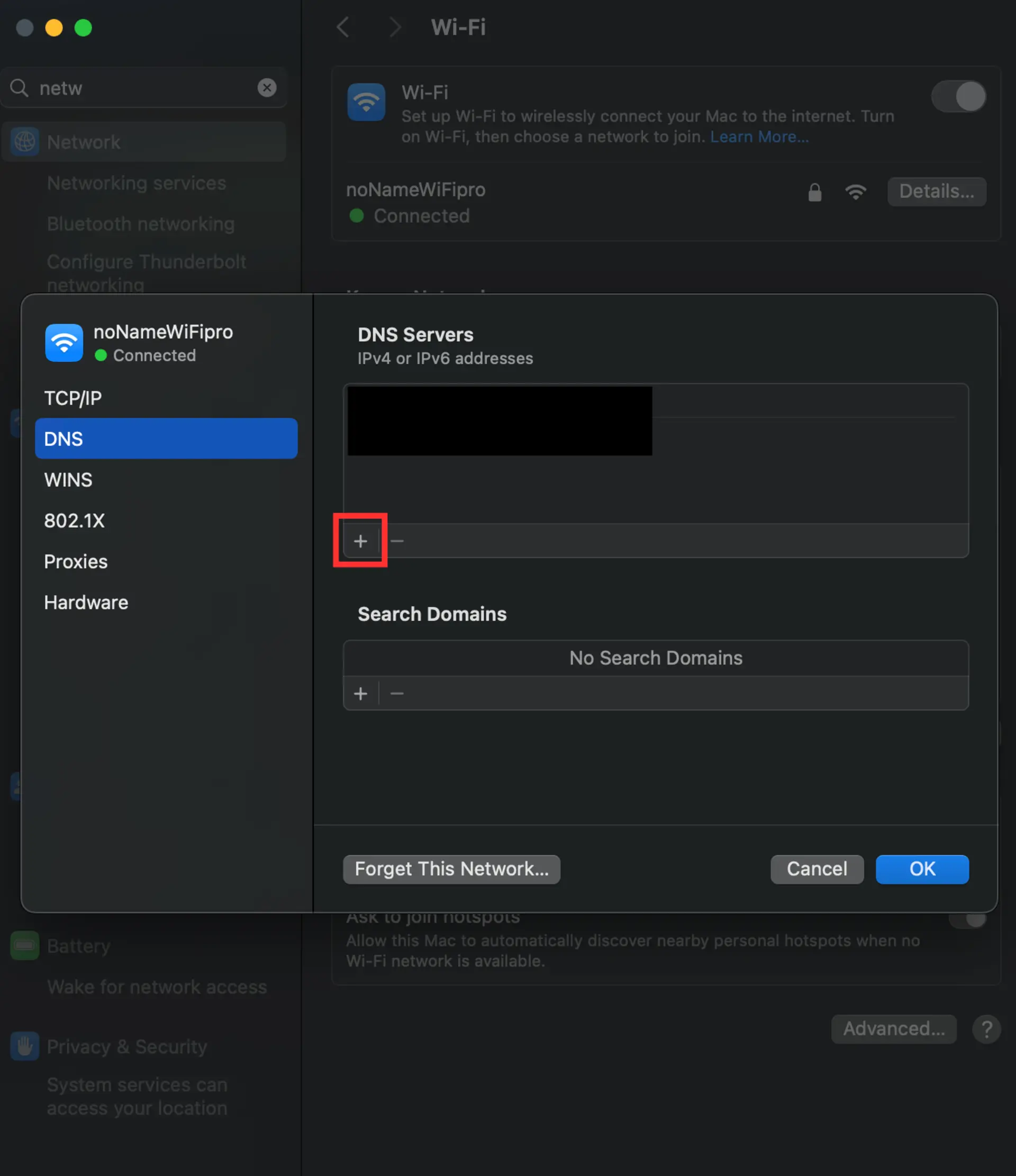Go back with the left chevron
This screenshot has width=1016, height=1176.
[x=343, y=26]
